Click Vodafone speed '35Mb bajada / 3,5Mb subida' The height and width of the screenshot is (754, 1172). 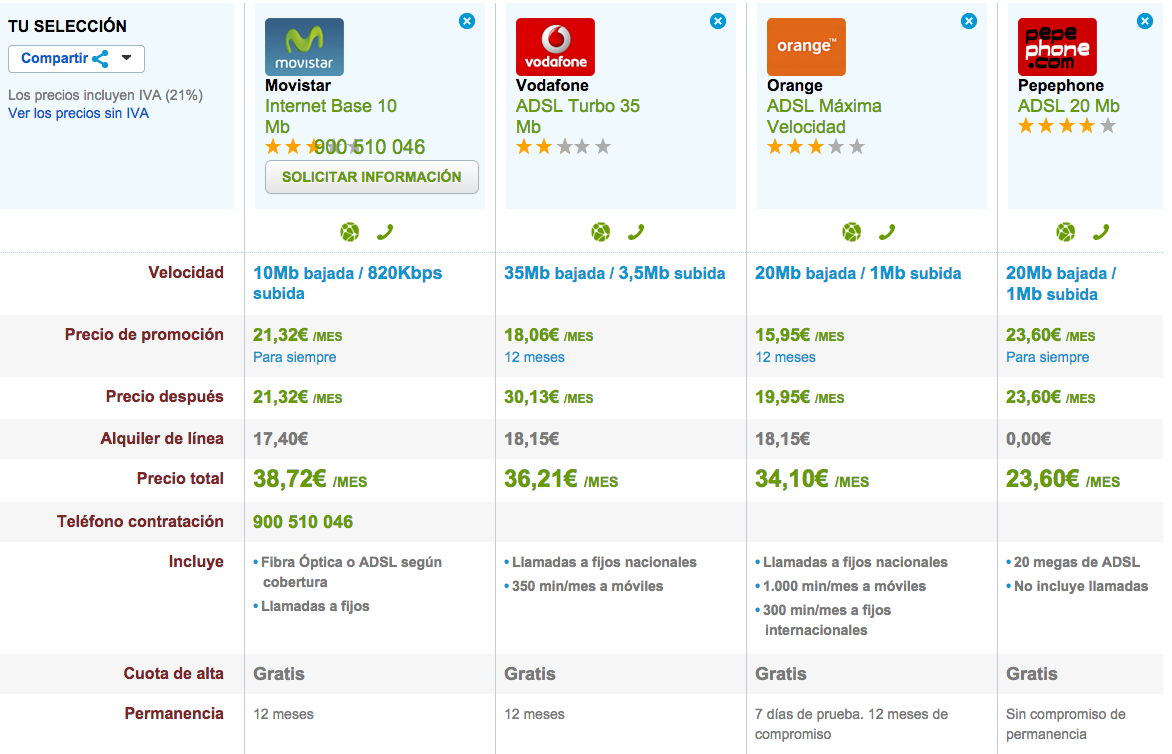[614, 274]
